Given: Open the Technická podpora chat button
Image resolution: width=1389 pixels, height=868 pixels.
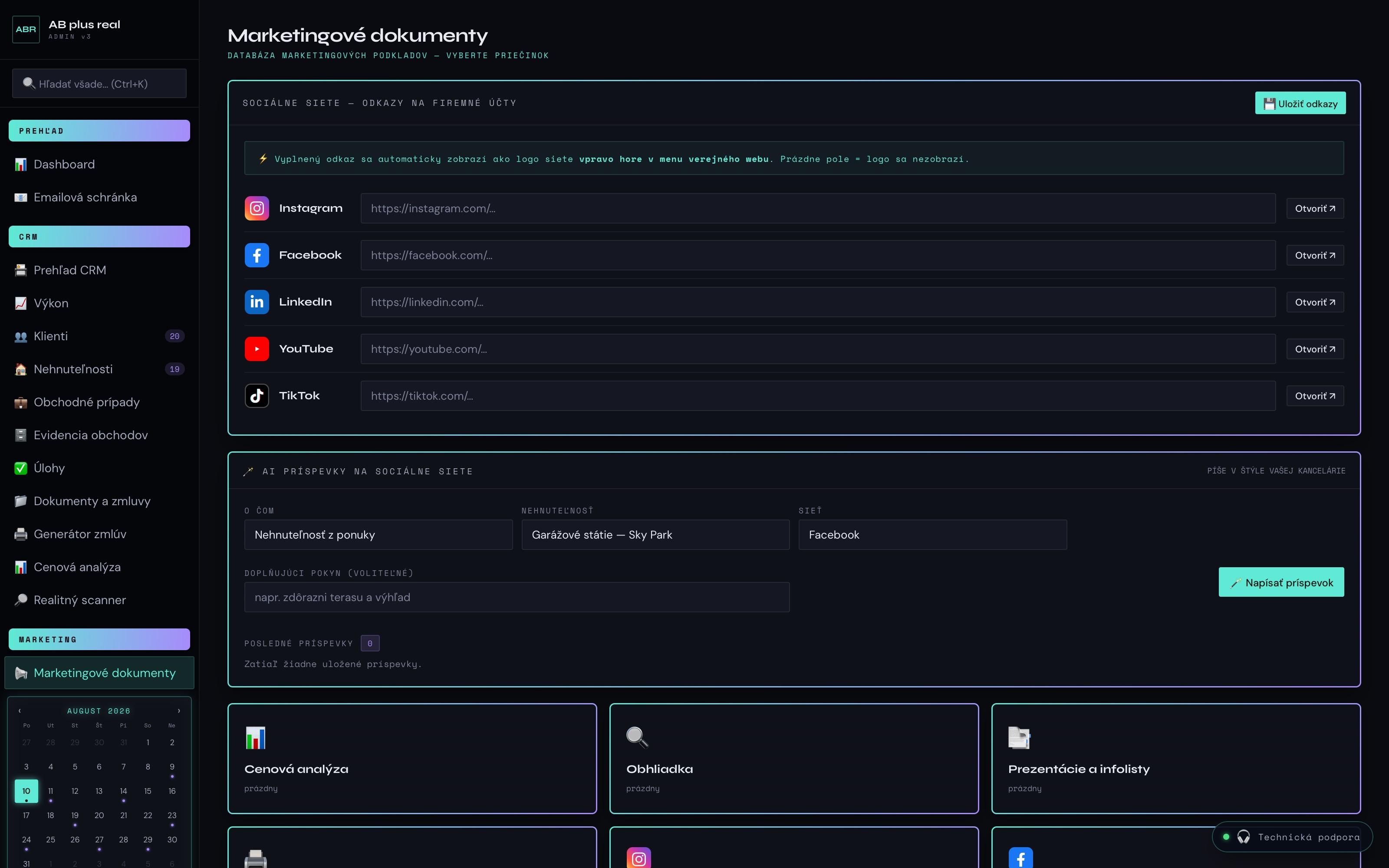Looking at the screenshot, I should (1292, 837).
